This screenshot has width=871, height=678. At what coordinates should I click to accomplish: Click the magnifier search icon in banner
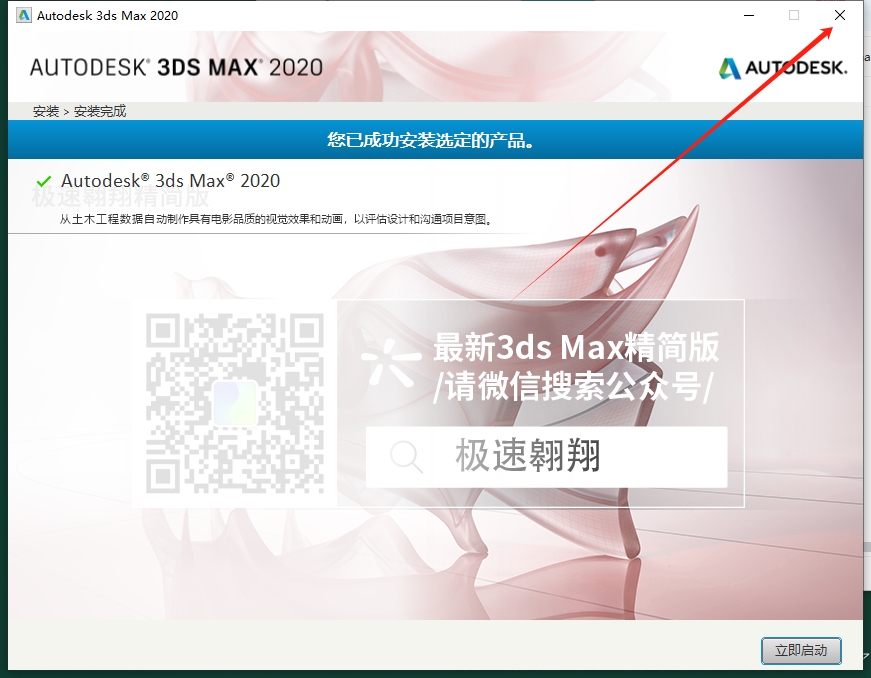point(405,457)
